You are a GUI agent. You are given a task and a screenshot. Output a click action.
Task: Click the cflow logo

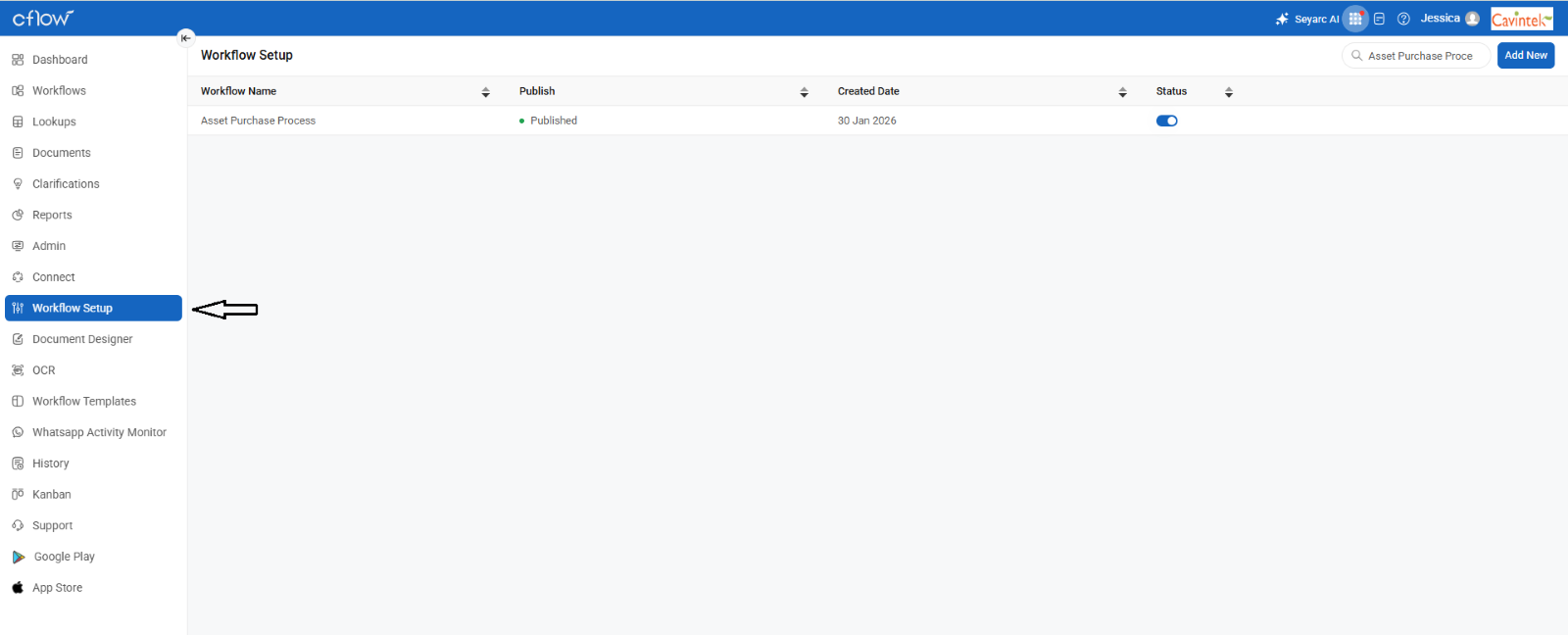coord(42,18)
